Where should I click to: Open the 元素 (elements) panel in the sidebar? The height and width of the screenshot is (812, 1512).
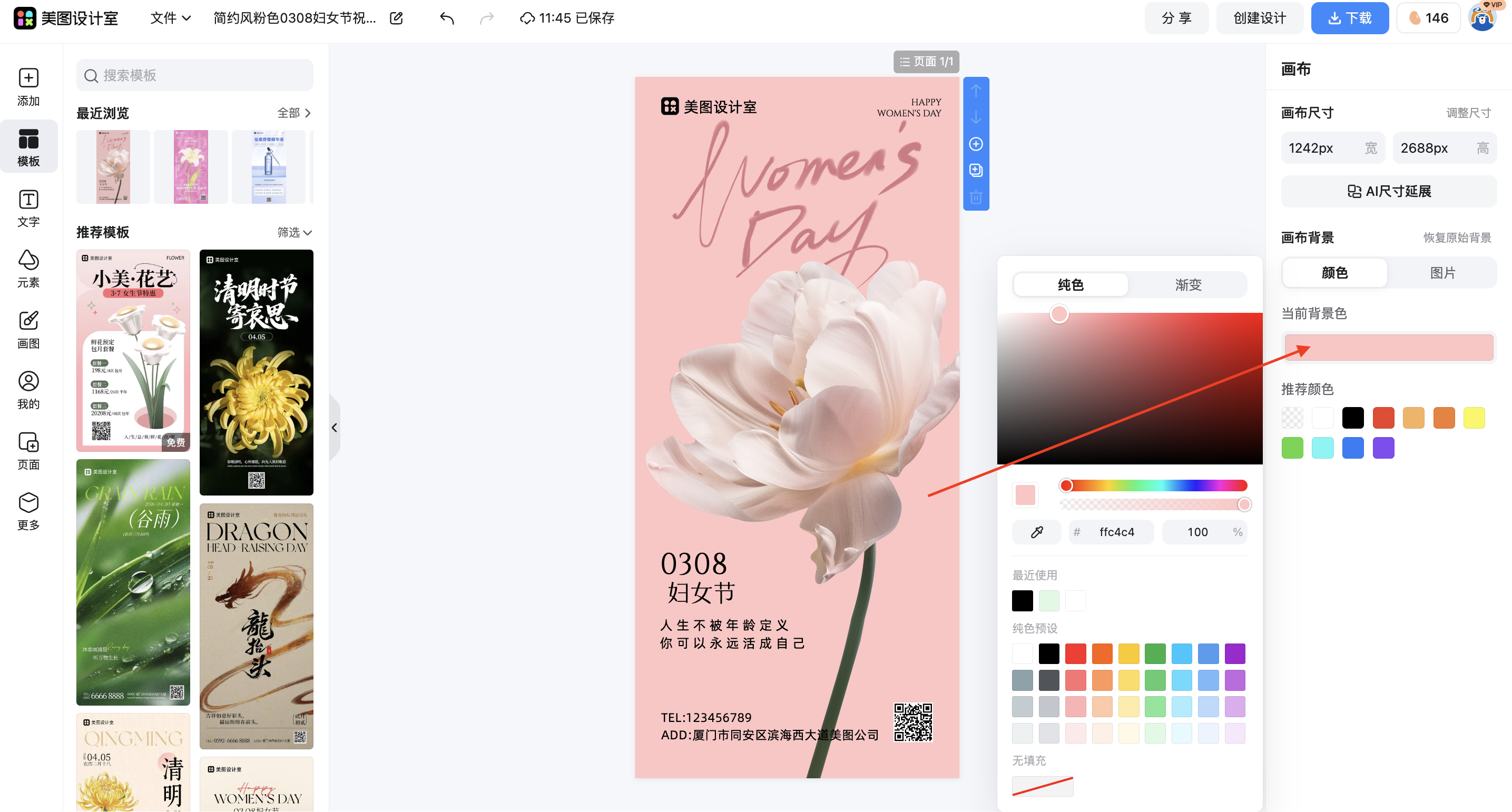tap(28, 269)
